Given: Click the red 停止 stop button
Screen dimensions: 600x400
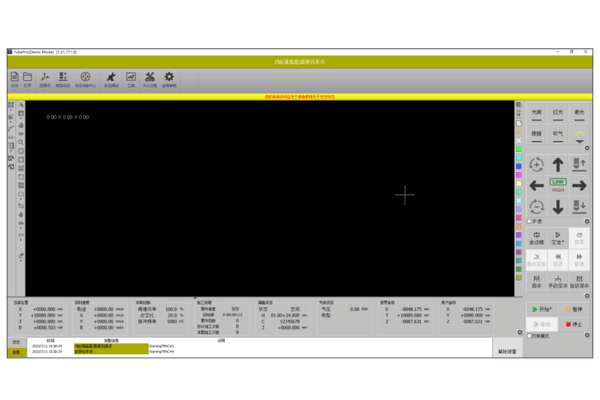Looking at the screenshot, I should [x=574, y=324].
